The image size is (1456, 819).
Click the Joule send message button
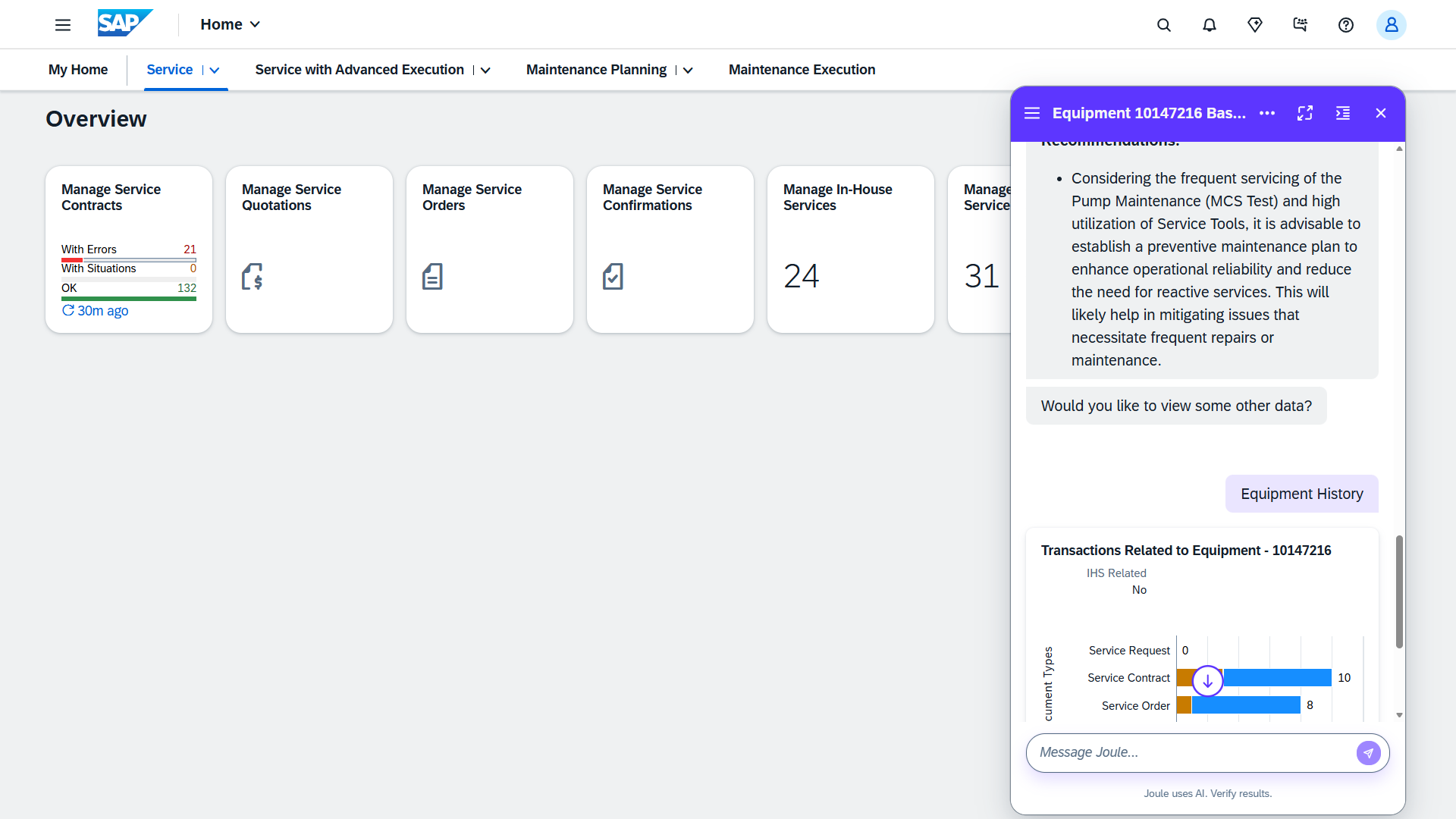point(1368,753)
